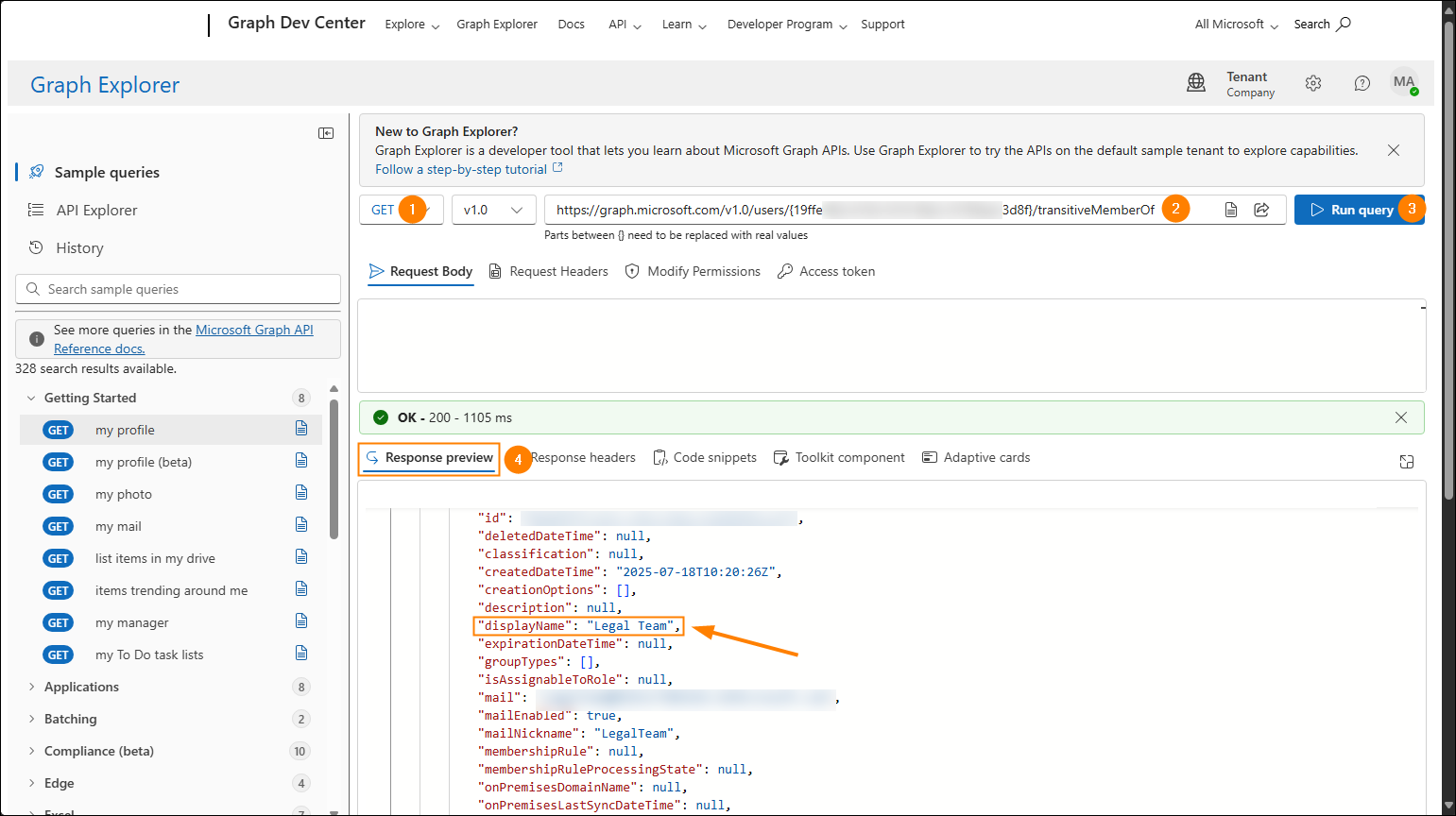The height and width of the screenshot is (816, 1456).
Task: Click inside the Search sample queries field
Action: (178, 288)
